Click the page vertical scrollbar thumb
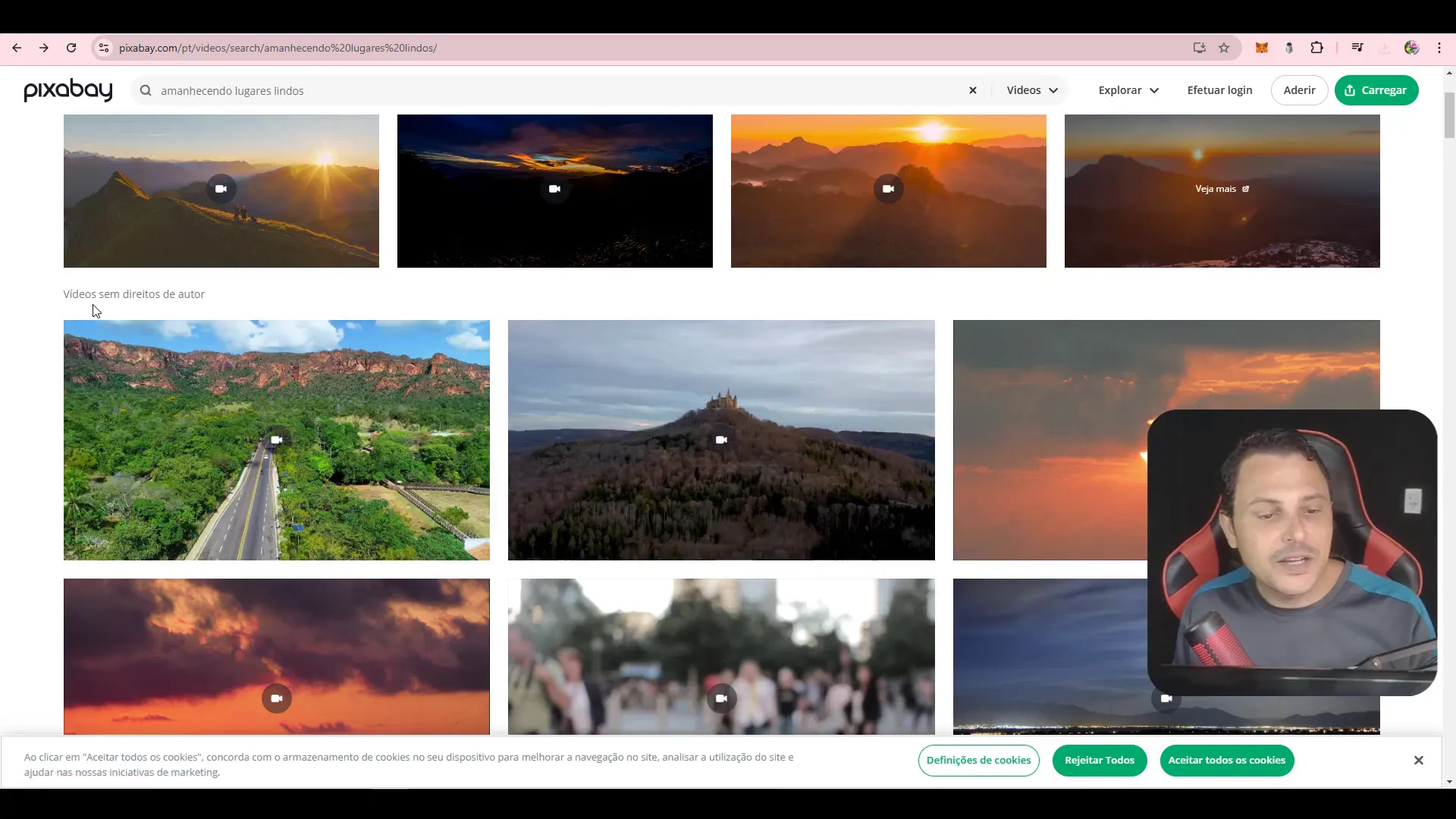This screenshot has width=1456, height=819. pyautogui.click(x=1449, y=115)
